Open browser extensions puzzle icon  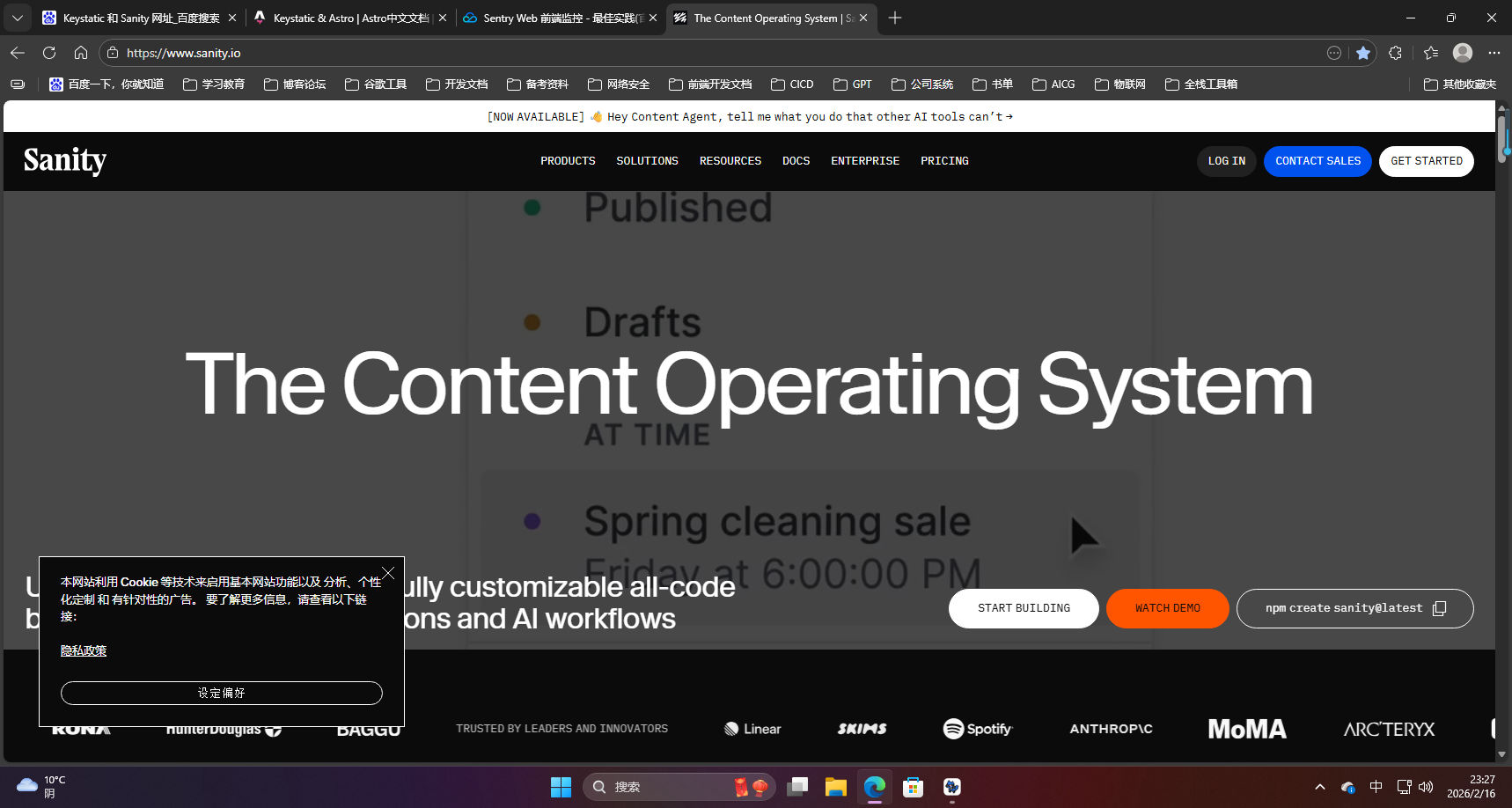[x=1395, y=53]
